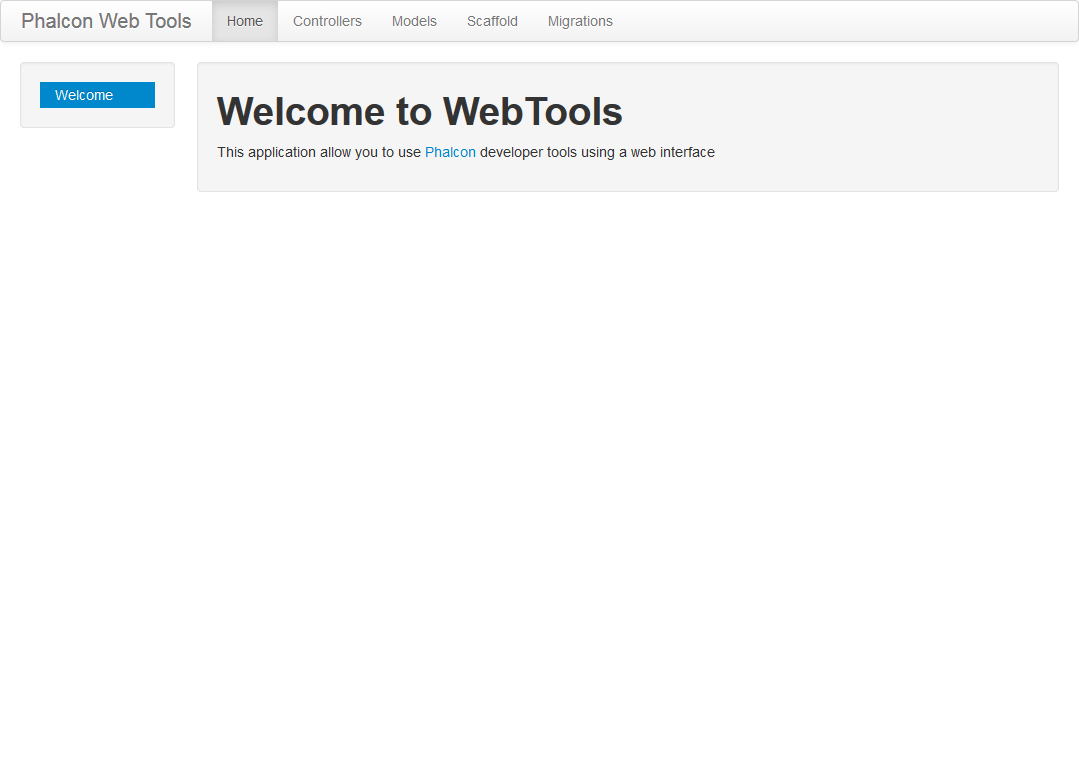
Task: Click the words "web interface" in description
Action: pos(672,152)
